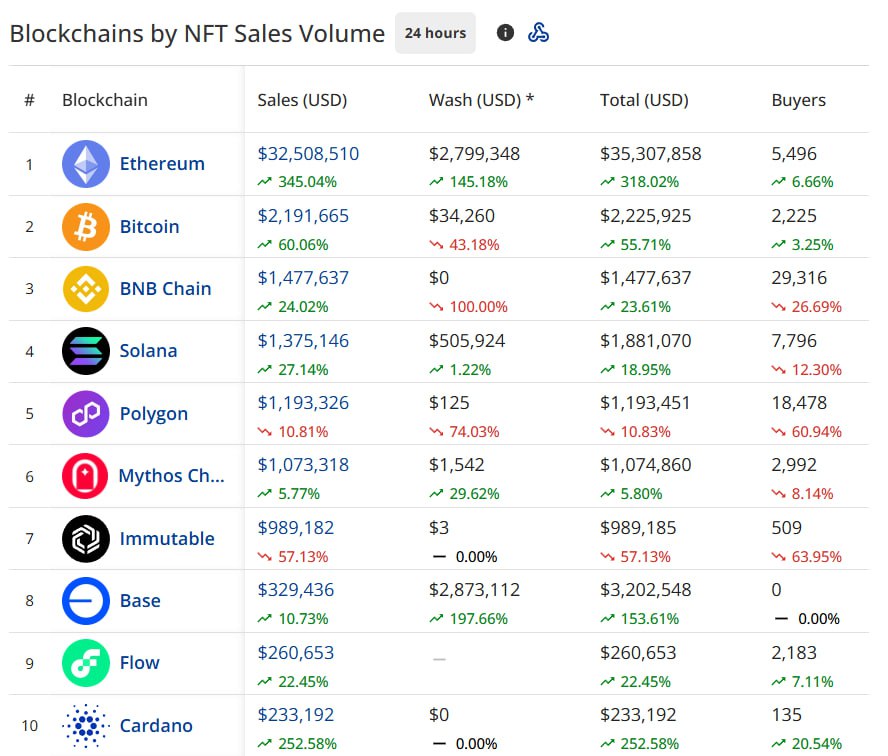Viewport: 888px width, 756px height.
Task: Sort by the Total (USD) column header
Action: point(644,100)
